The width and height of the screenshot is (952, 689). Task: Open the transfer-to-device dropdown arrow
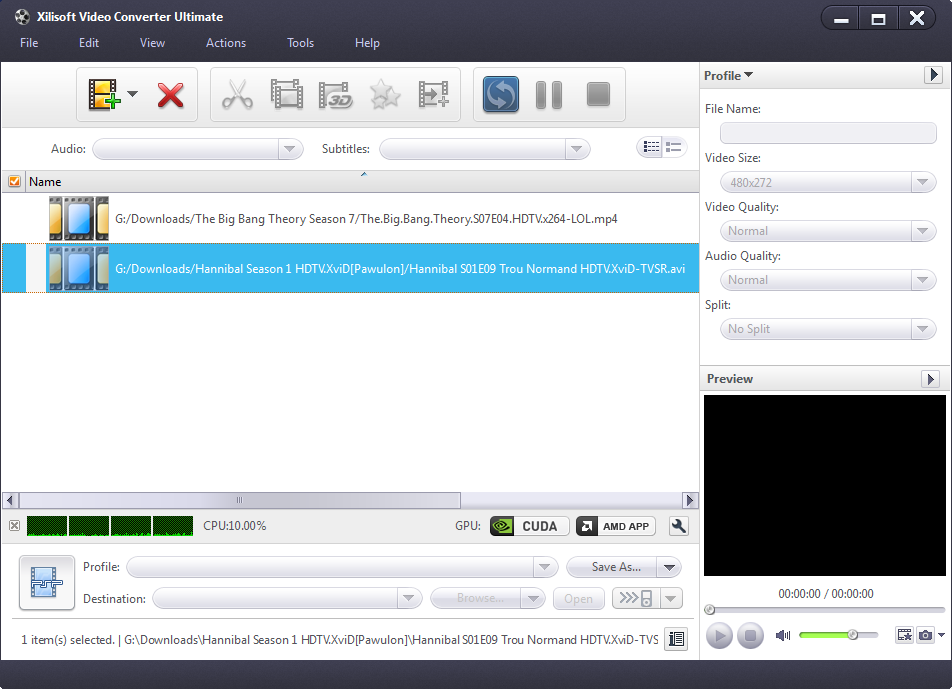click(x=671, y=598)
